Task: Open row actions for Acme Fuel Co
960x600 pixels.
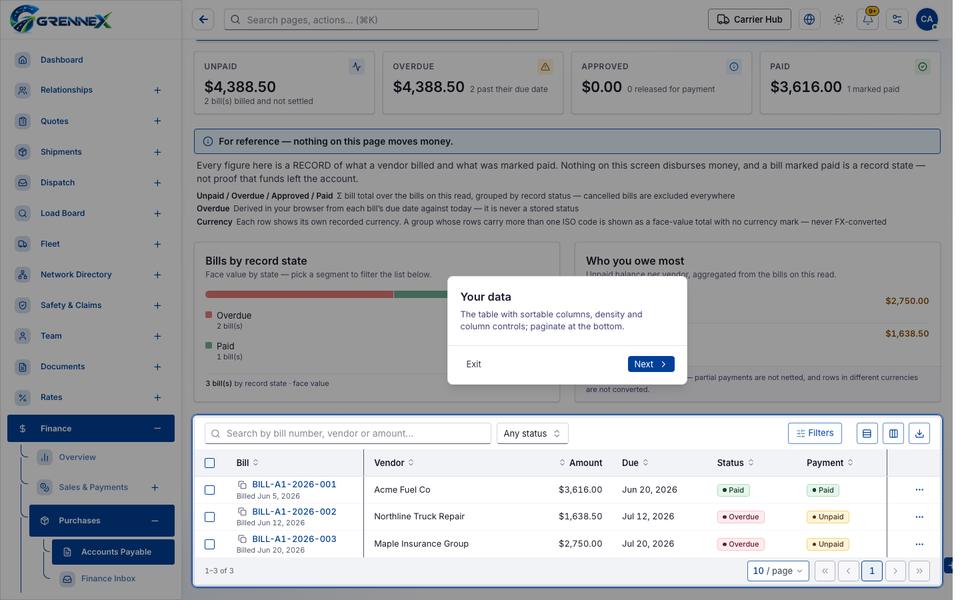Action: point(919,490)
